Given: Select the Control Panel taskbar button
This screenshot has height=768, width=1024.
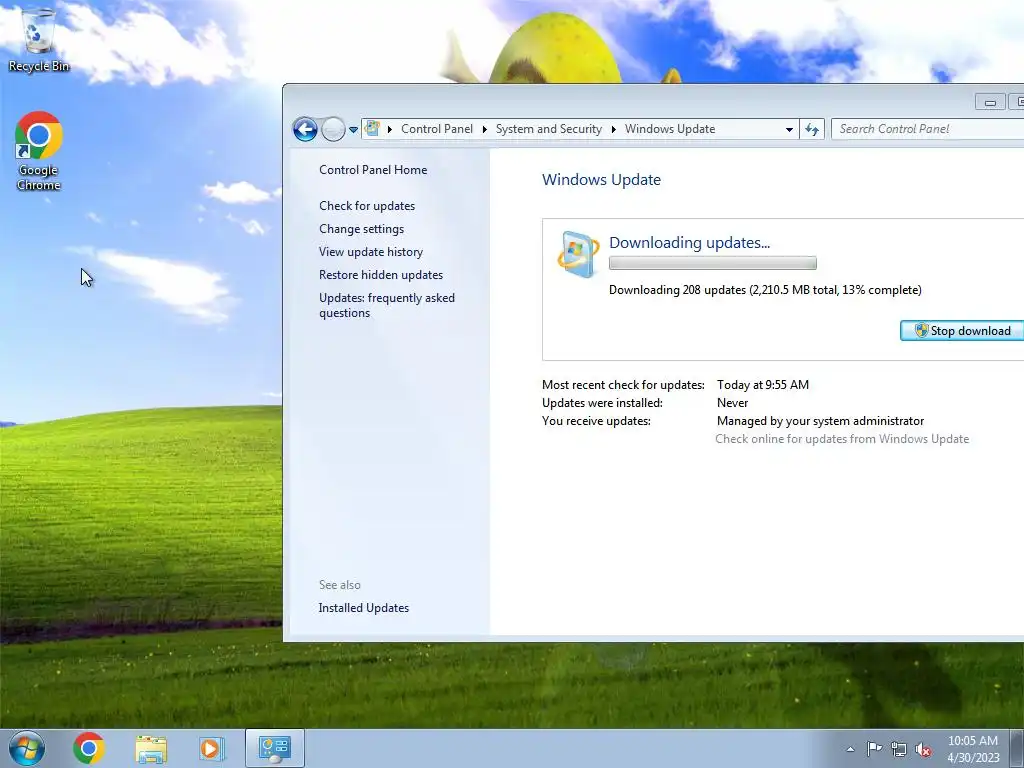Looking at the screenshot, I should tap(275, 748).
